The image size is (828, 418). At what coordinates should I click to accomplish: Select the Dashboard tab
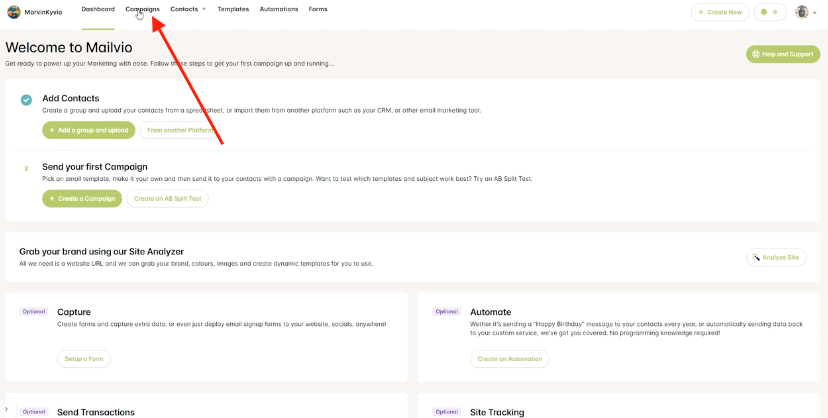click(98, 9)
